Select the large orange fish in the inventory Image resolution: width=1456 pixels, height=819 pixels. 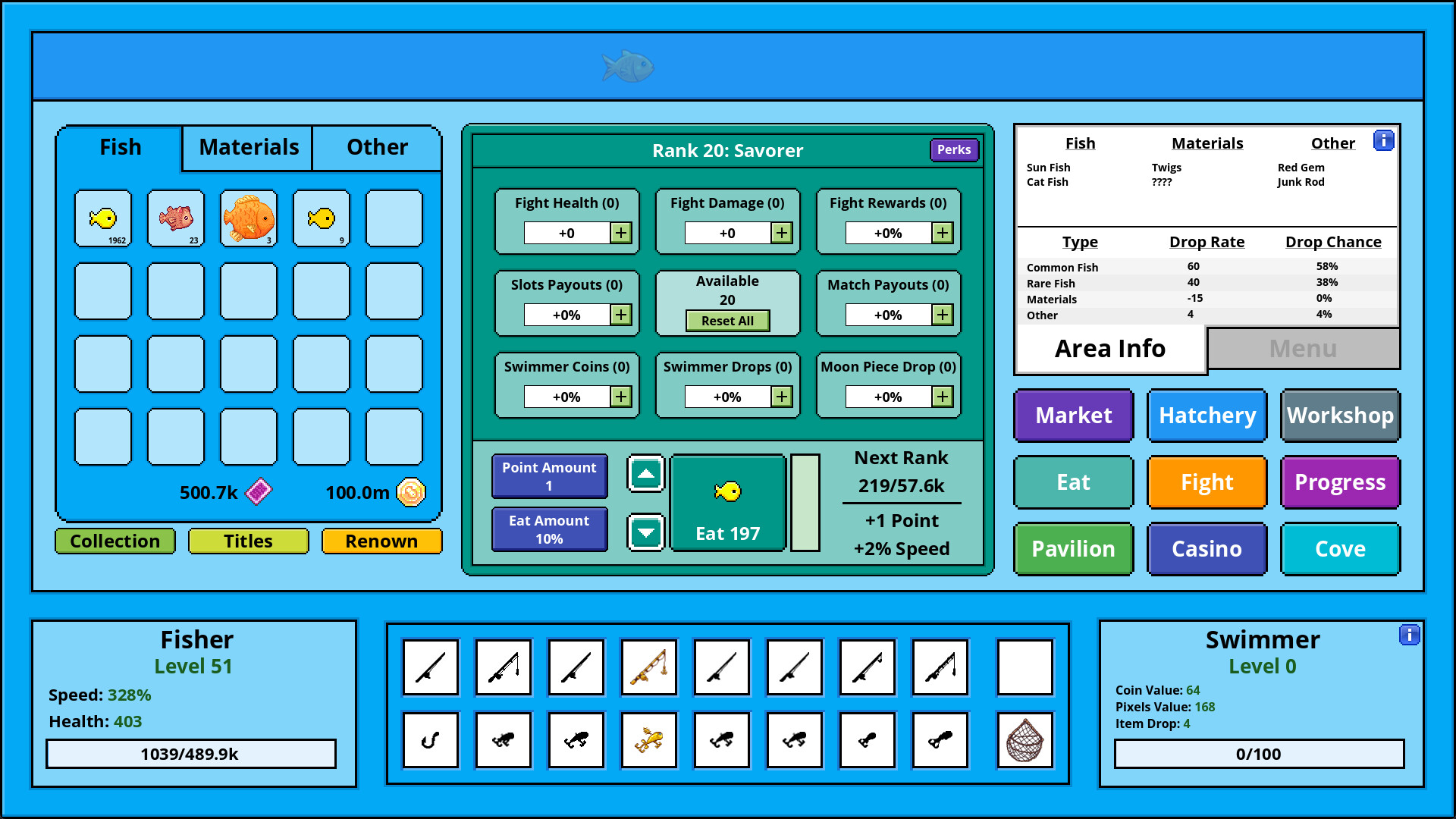point(249,218)
